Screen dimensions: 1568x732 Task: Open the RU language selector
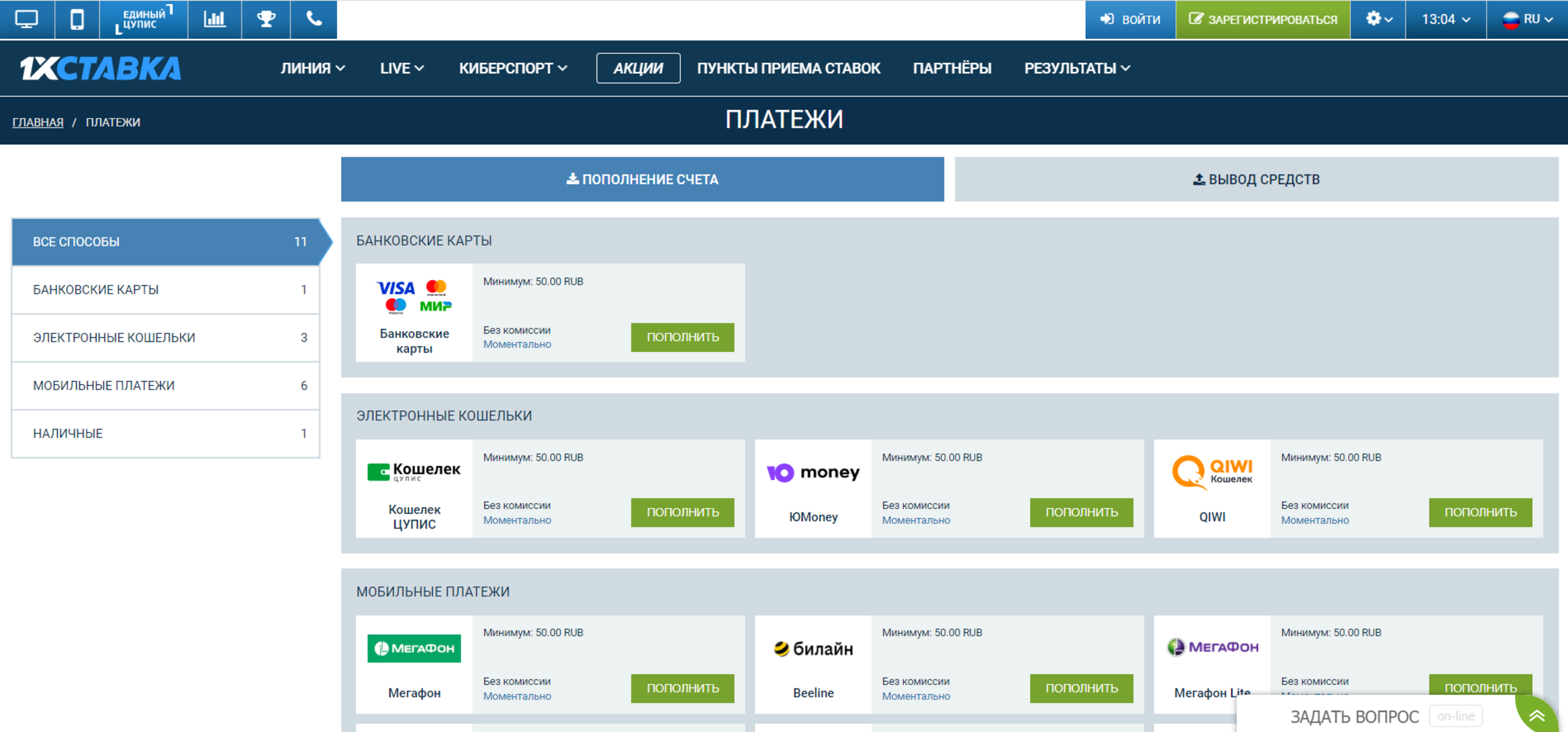click(1527, 19)
